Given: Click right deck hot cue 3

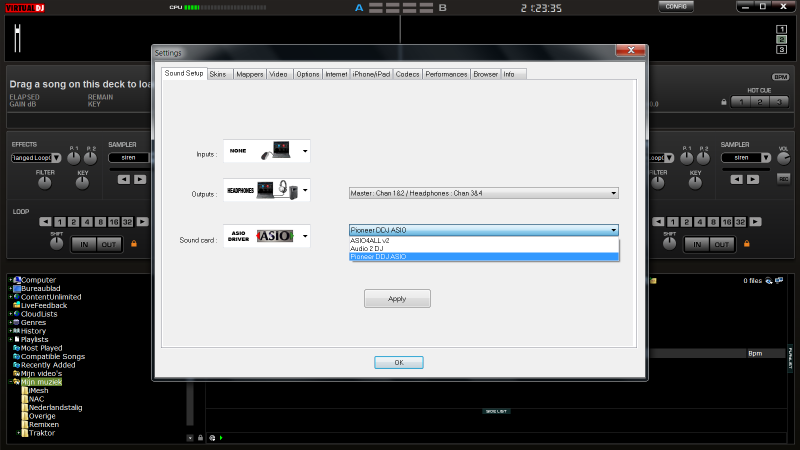Looking at the screenshot, I should 779,102.
